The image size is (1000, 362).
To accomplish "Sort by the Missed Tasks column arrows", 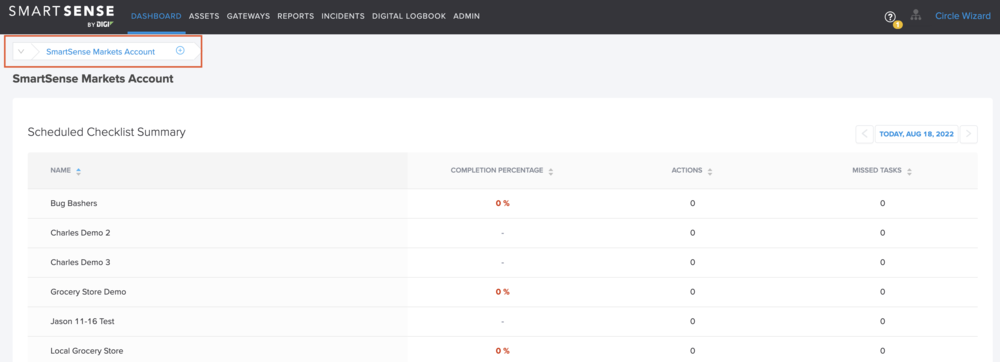I will pyautogui.click(x=909, y=171).
